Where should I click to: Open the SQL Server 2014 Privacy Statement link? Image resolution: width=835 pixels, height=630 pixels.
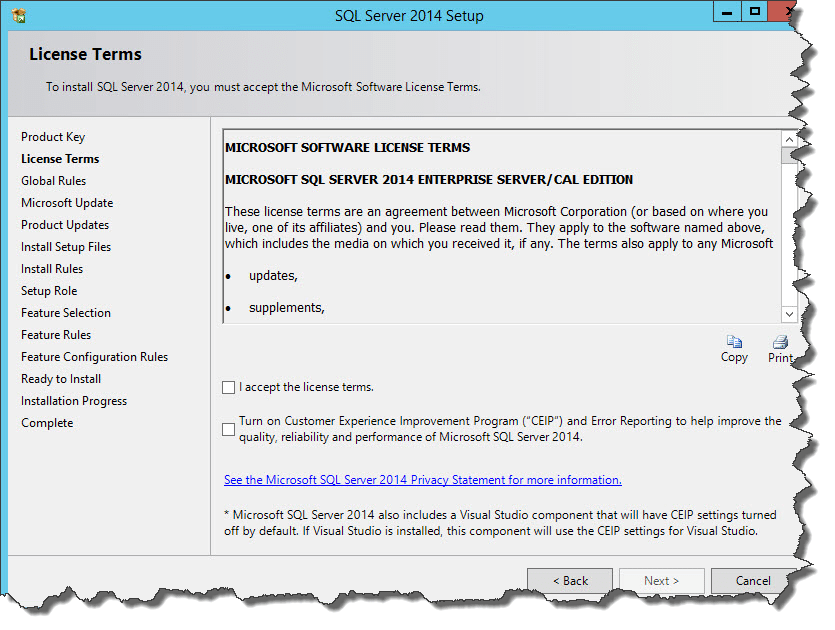[x=422, y=480]
